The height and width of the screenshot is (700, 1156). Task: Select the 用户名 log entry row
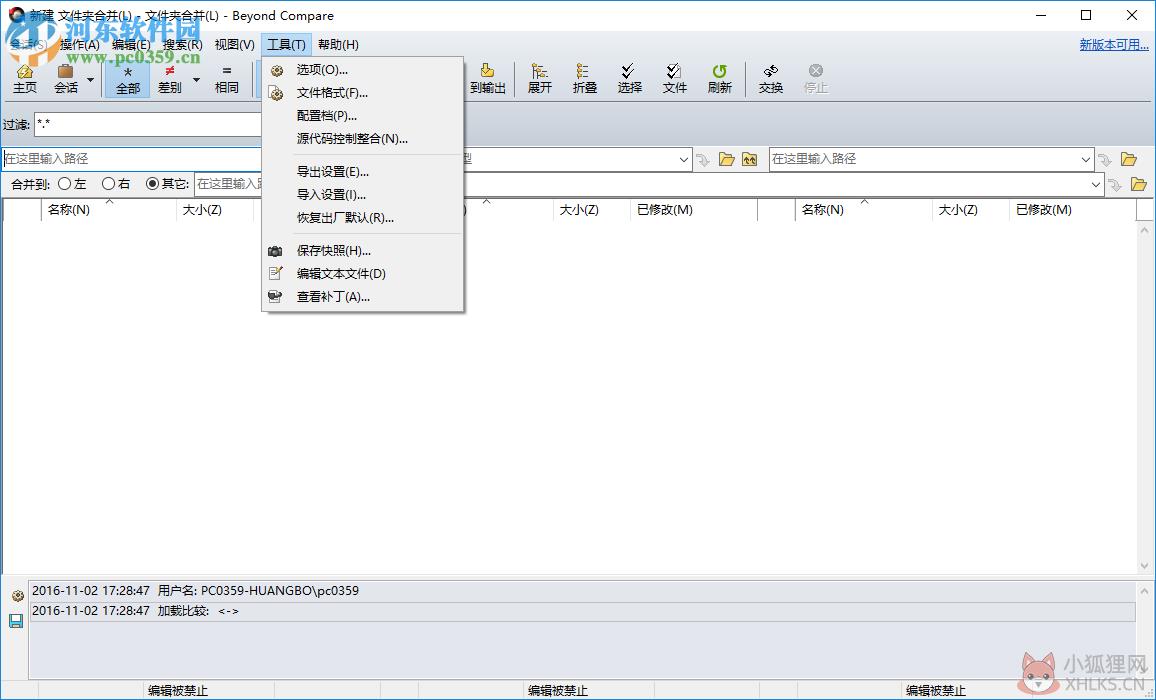(x=582, y=591)
